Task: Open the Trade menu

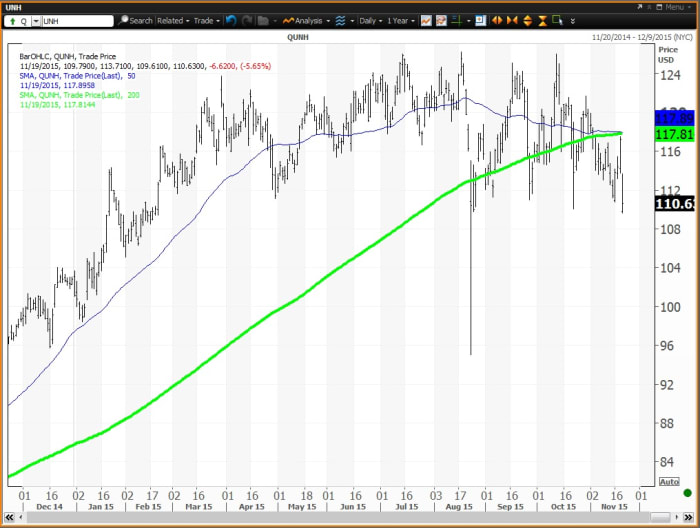Action: coord(206,20)
